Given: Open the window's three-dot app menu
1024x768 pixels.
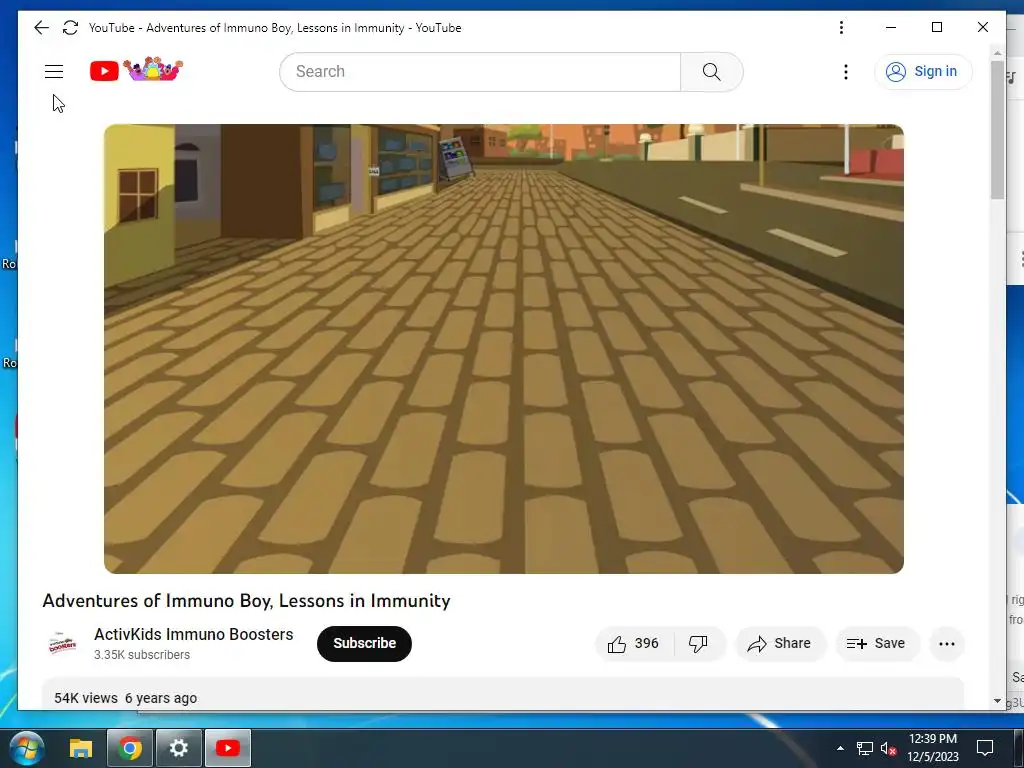Looking at the screenshot, I should [841, 27].
